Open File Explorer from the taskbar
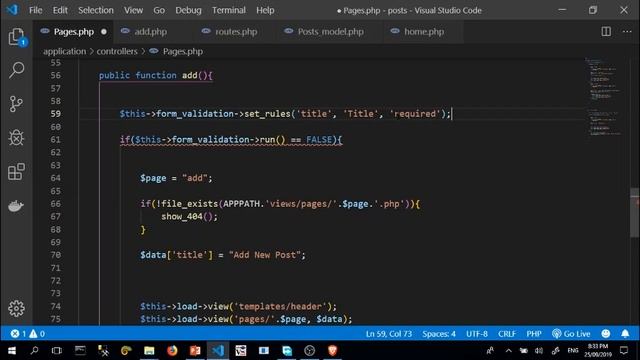The height and width of the screenshot is (360, 640). pos(149,351)
